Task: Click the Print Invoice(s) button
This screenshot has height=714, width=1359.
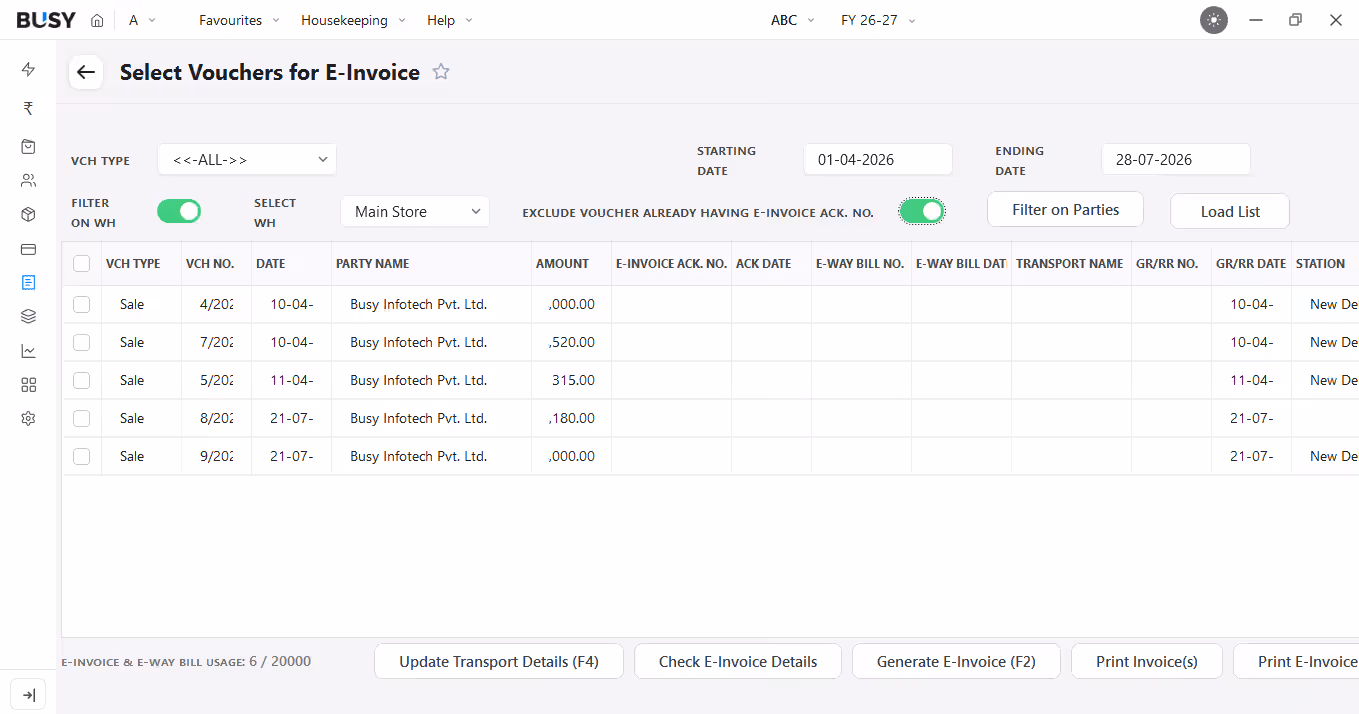Action: (1146, 662)
